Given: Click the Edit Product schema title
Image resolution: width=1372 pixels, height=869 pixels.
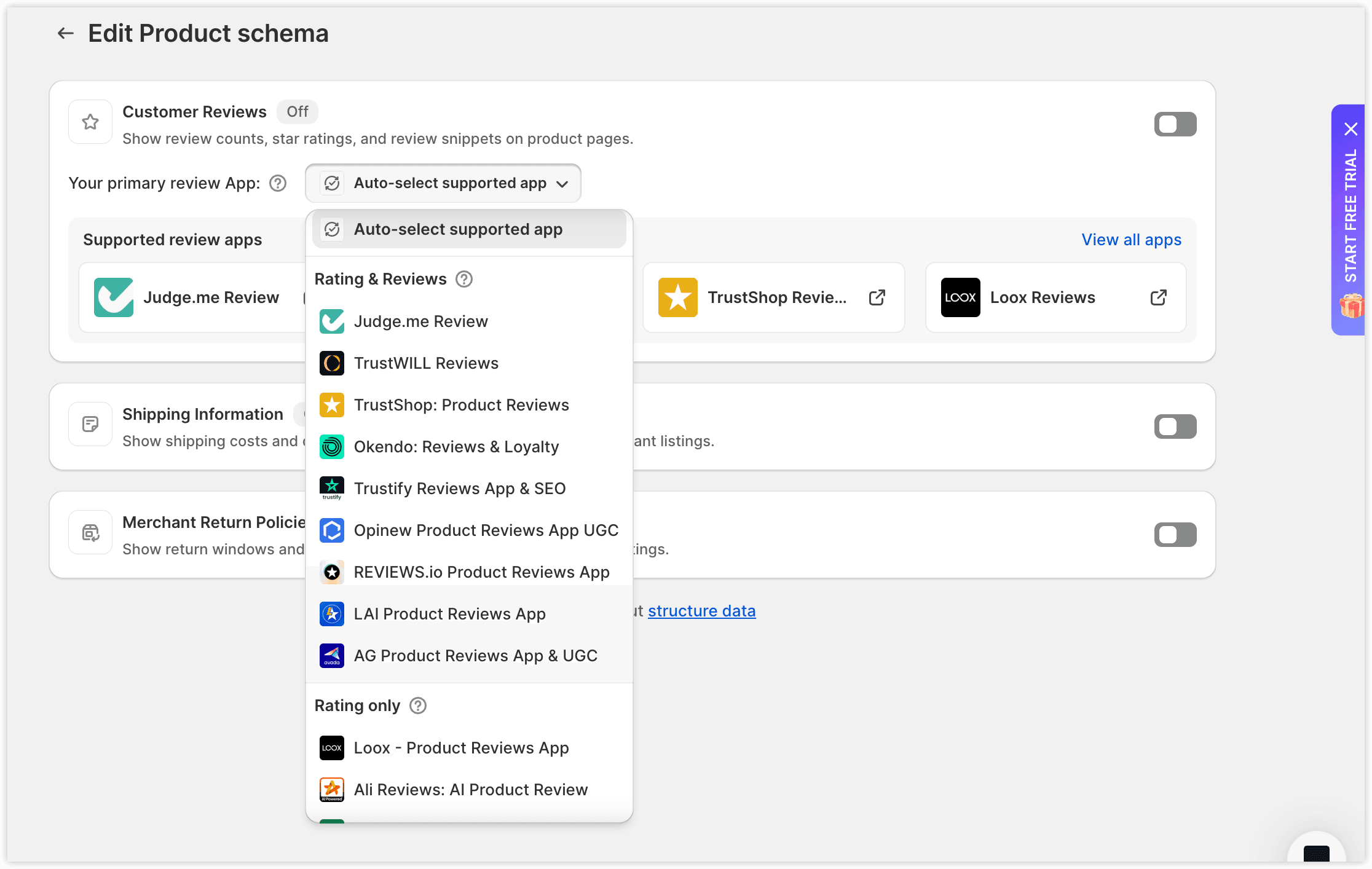Looking at the screenshot, I should click(x=208, y=33).
